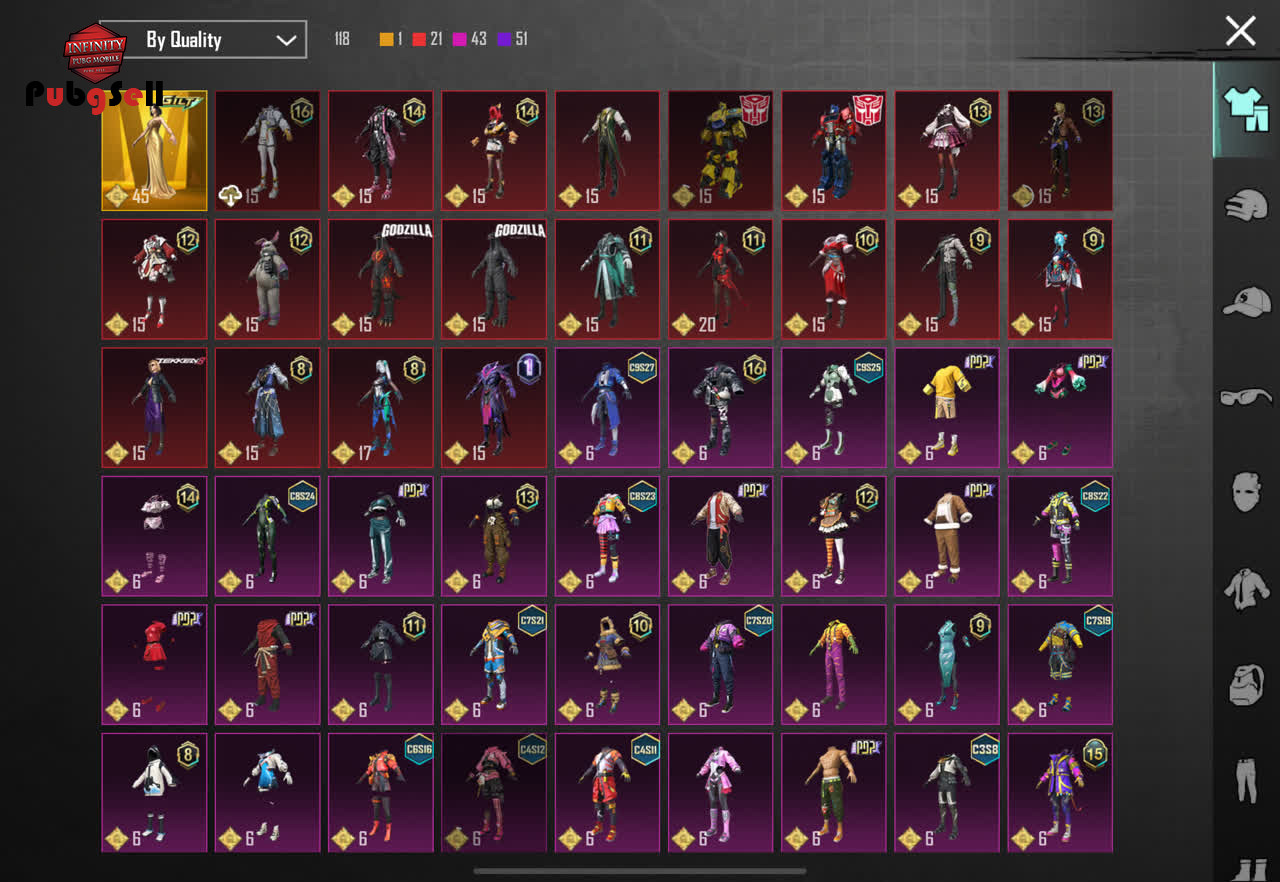Select the red outfit valued at 20

(x=720, y=279)
